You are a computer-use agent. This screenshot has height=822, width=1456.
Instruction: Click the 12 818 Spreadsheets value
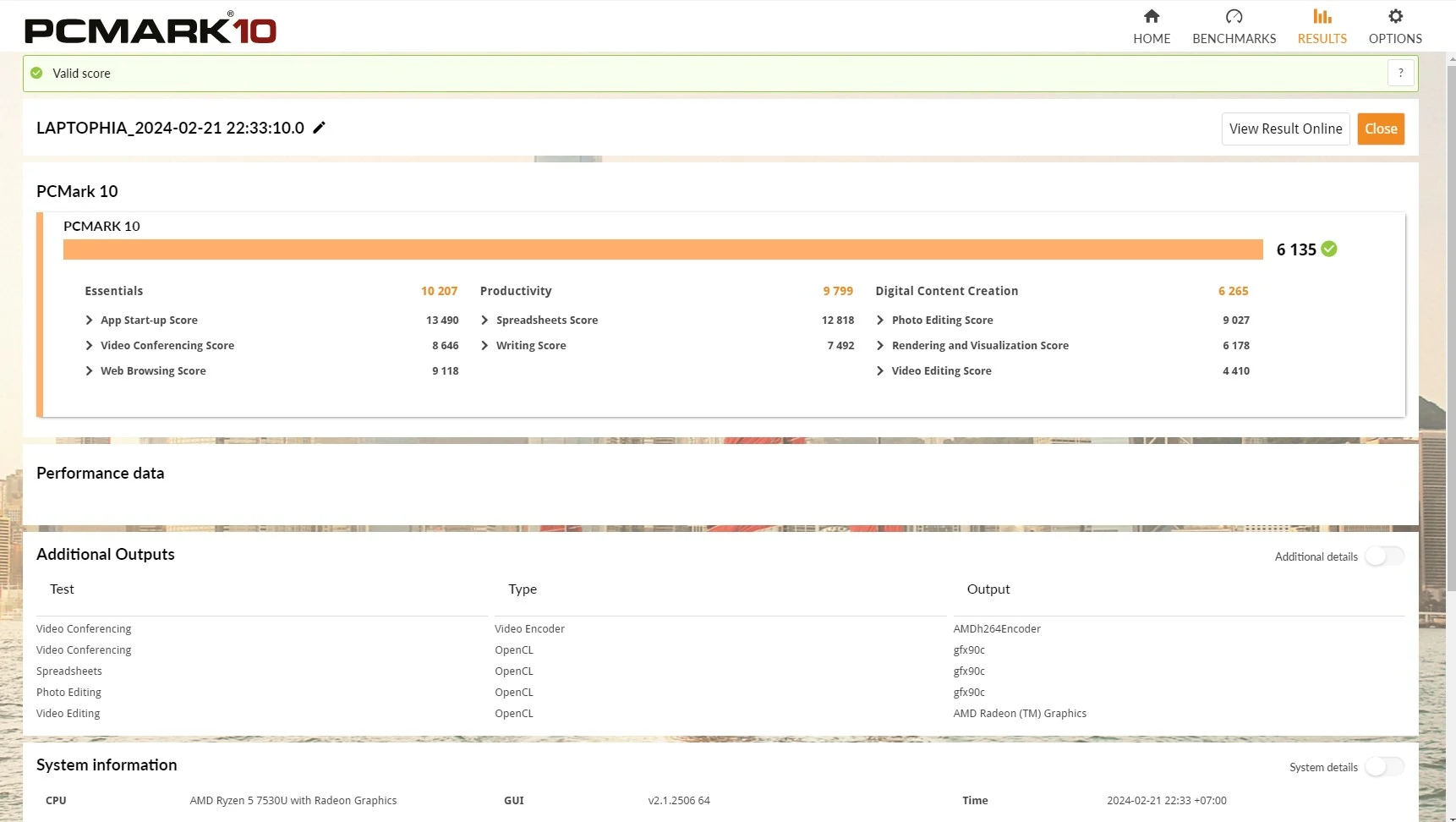tap(838, 321)
